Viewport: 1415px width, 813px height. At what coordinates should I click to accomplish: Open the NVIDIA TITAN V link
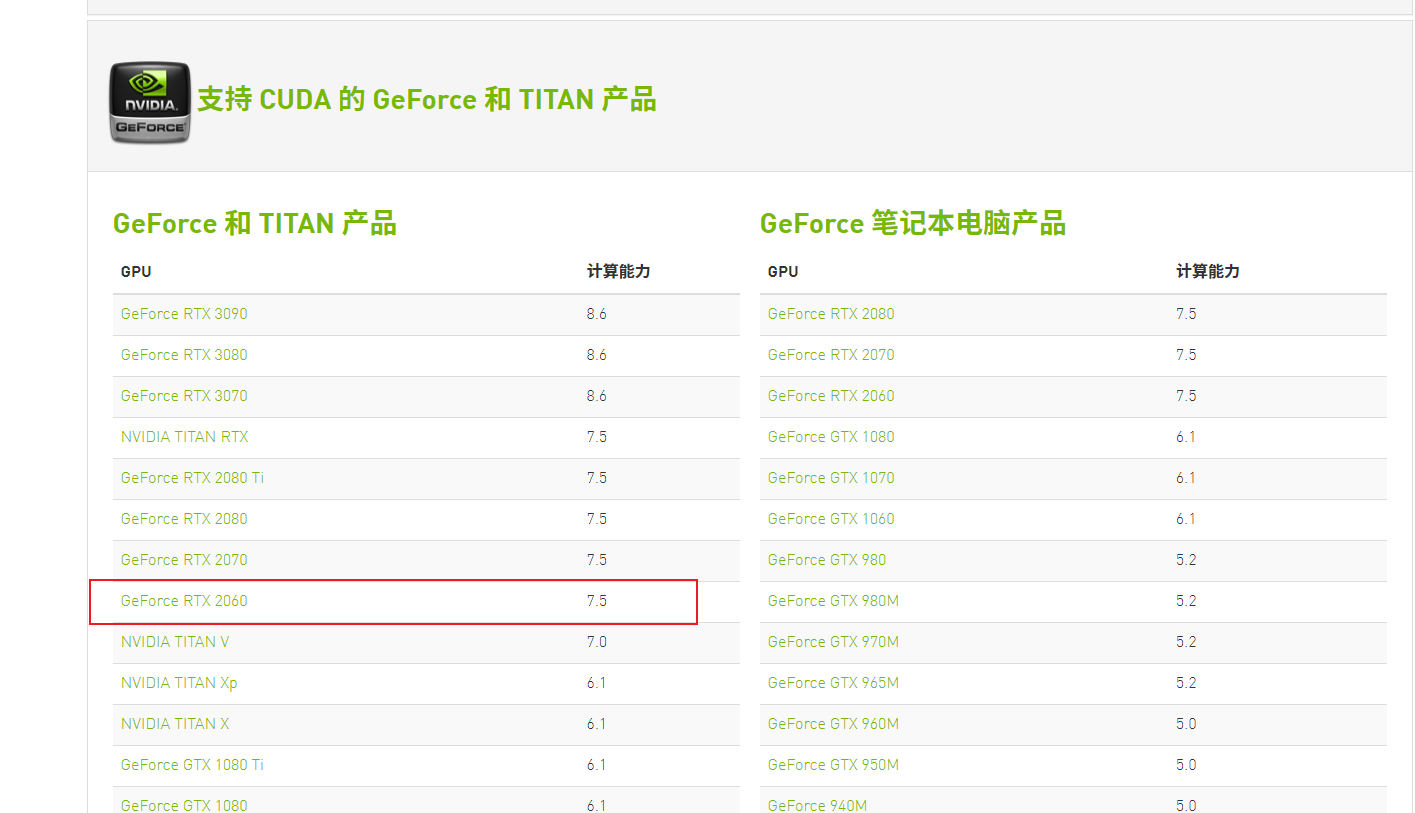click(x=175, y=642)
